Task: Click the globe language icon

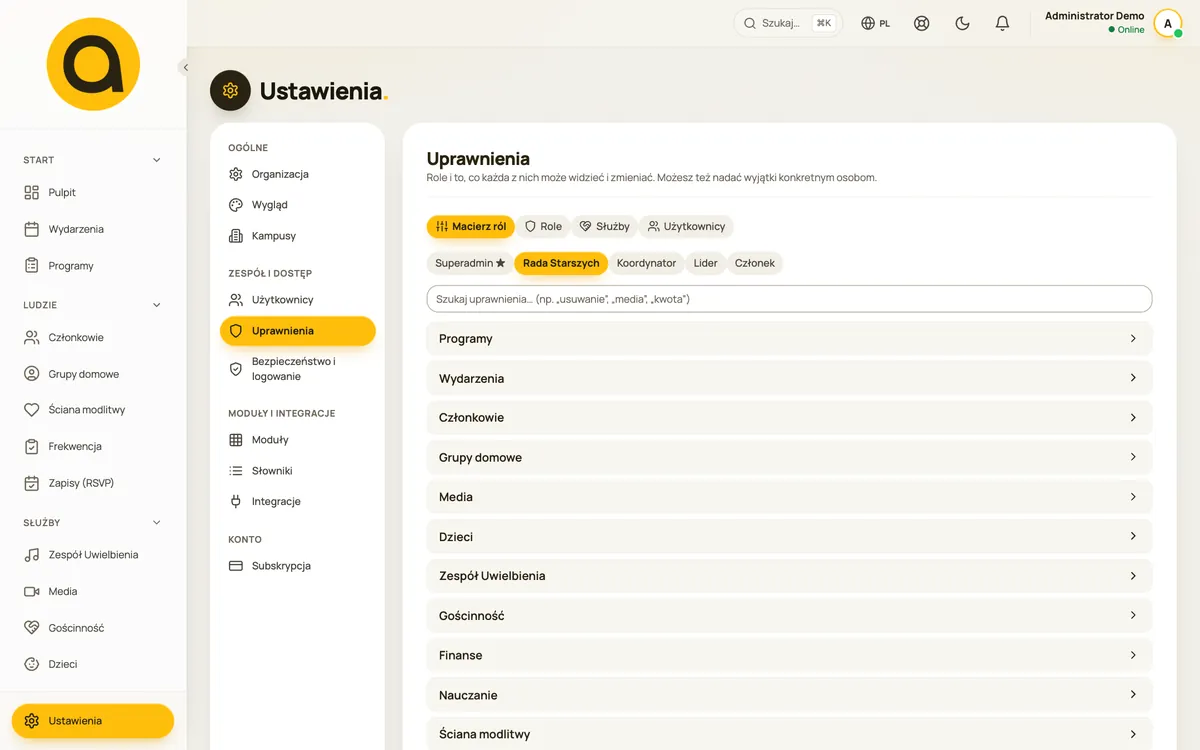Action: [868, 23]
